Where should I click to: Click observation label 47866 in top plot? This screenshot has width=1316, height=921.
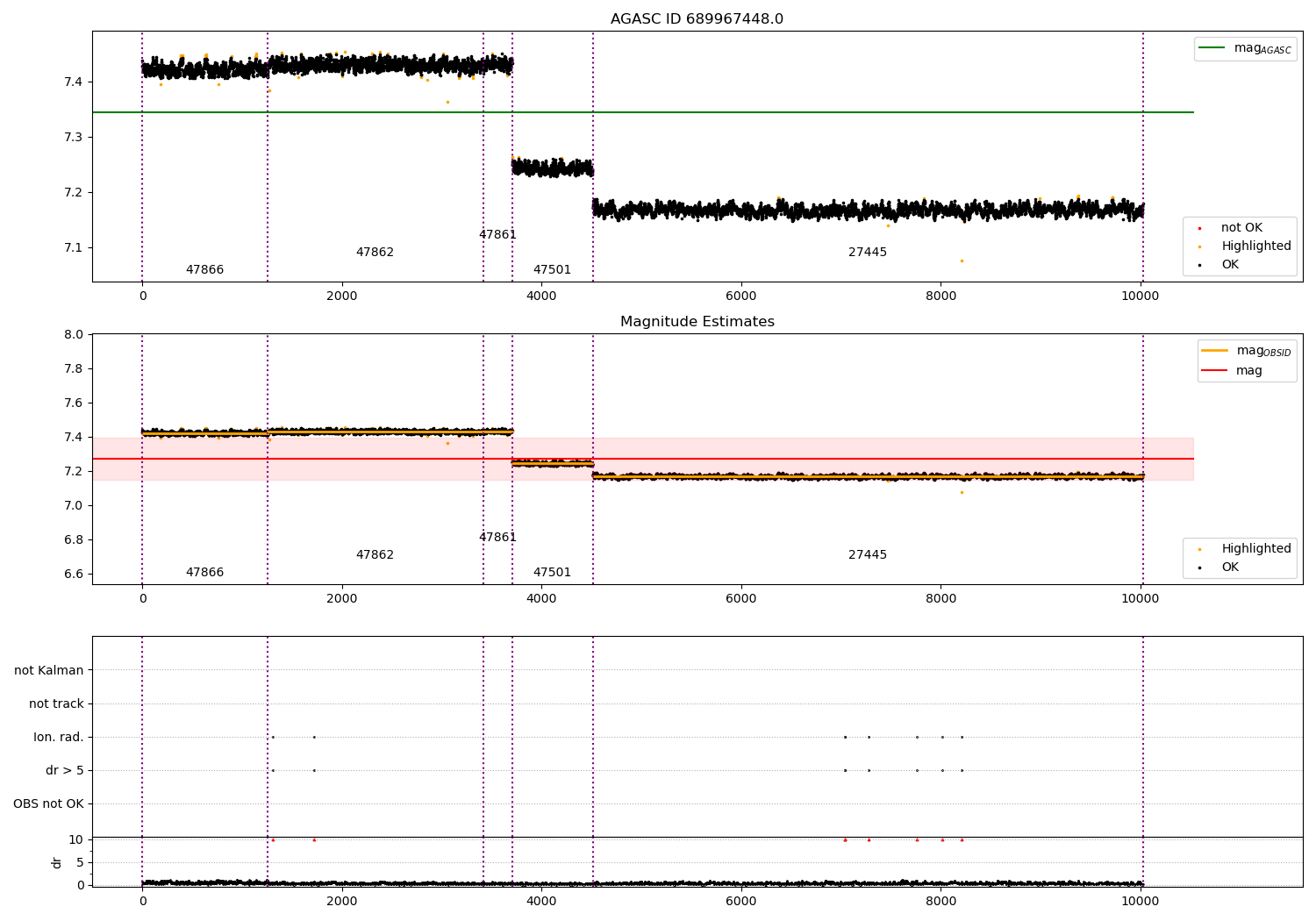(x=204, y=270)
